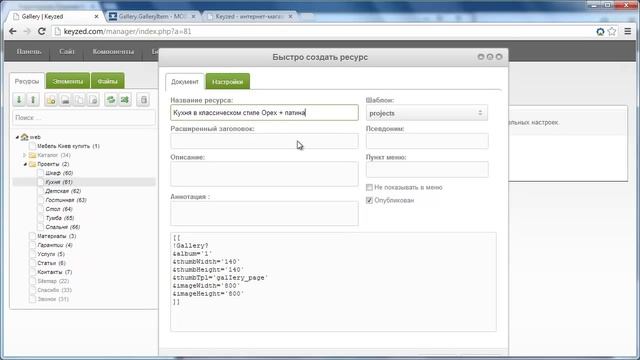Open the Шаблон projects dropdown
This screenshot has width=640, height=360.
[427, 113]
